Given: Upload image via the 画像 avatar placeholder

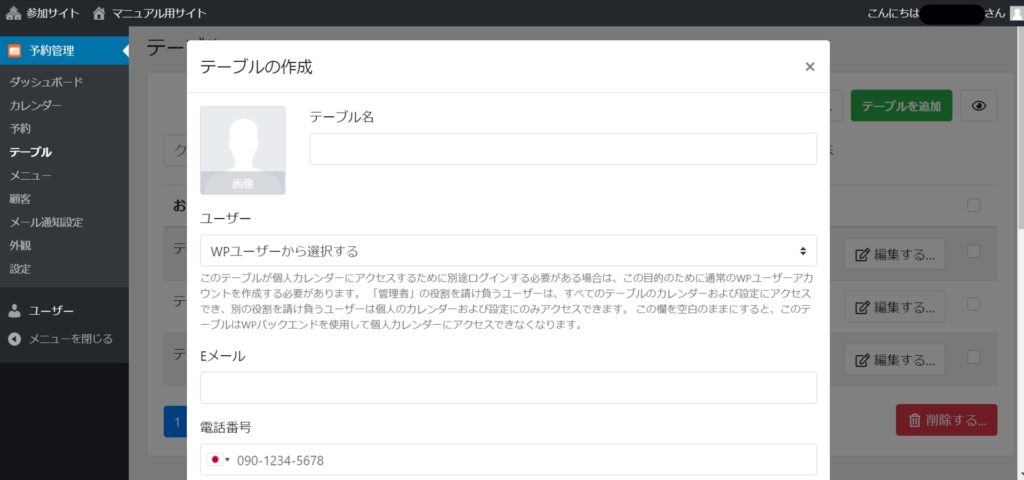Looking at the screenshot, I should tap(243, 150).
